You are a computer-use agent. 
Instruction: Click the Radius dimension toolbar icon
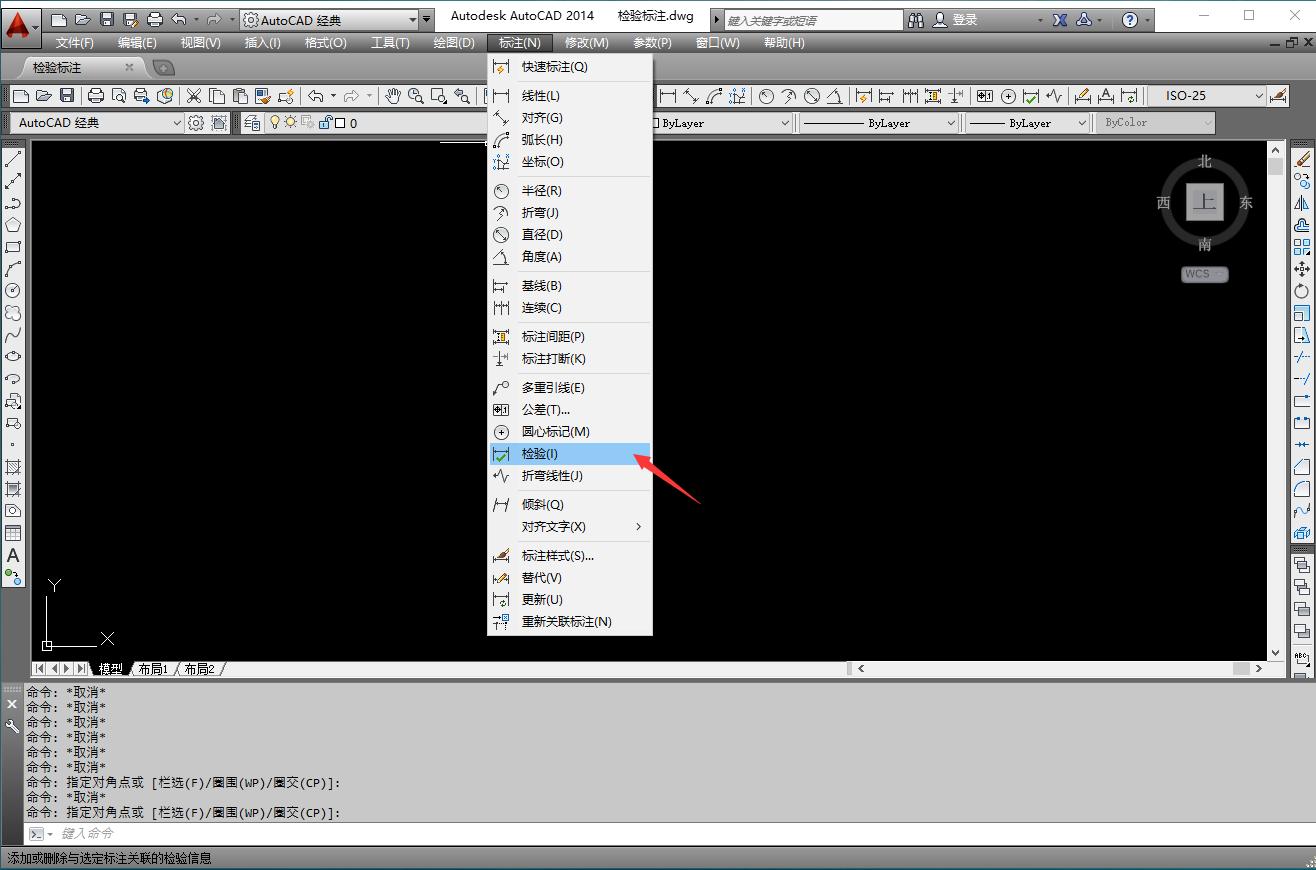[766, 96]
